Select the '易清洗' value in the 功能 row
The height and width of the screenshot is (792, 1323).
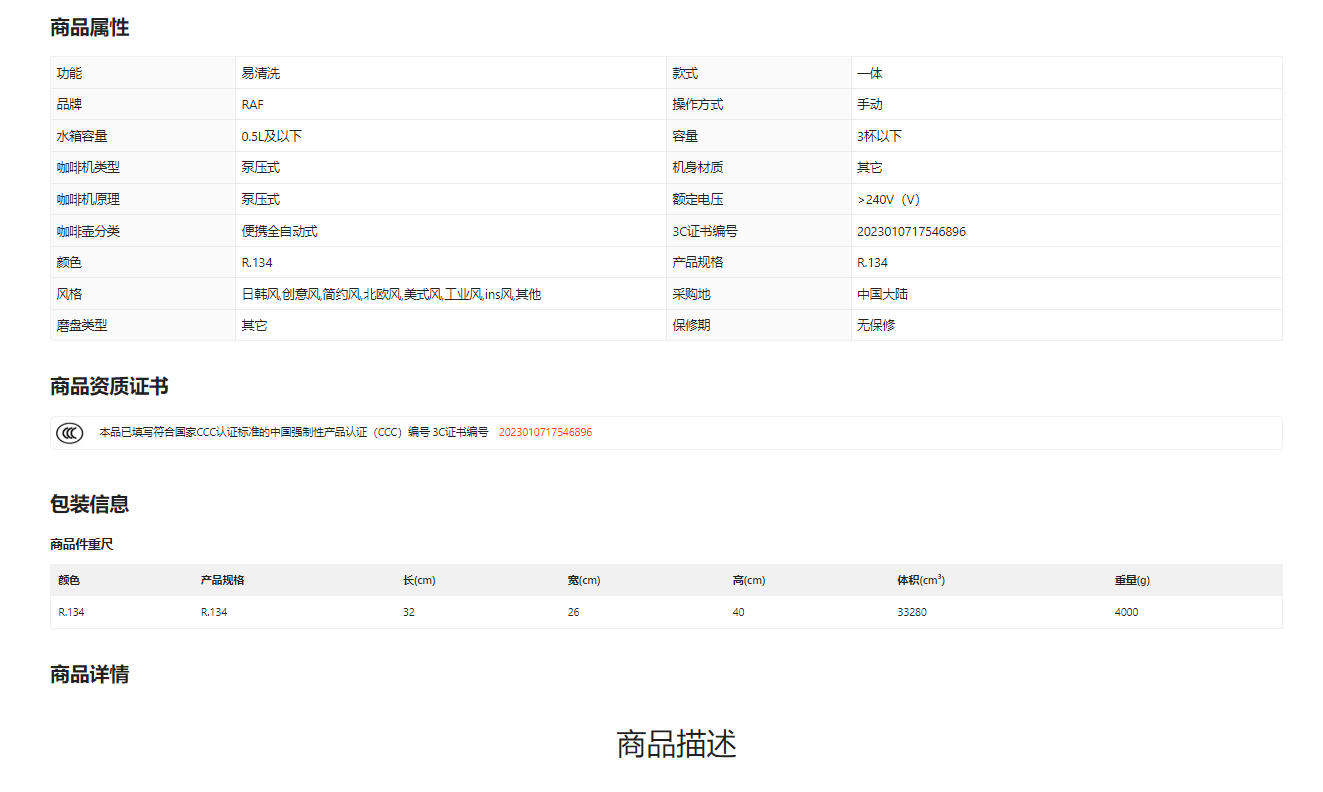pyautogui.click(x=261, y=73)
